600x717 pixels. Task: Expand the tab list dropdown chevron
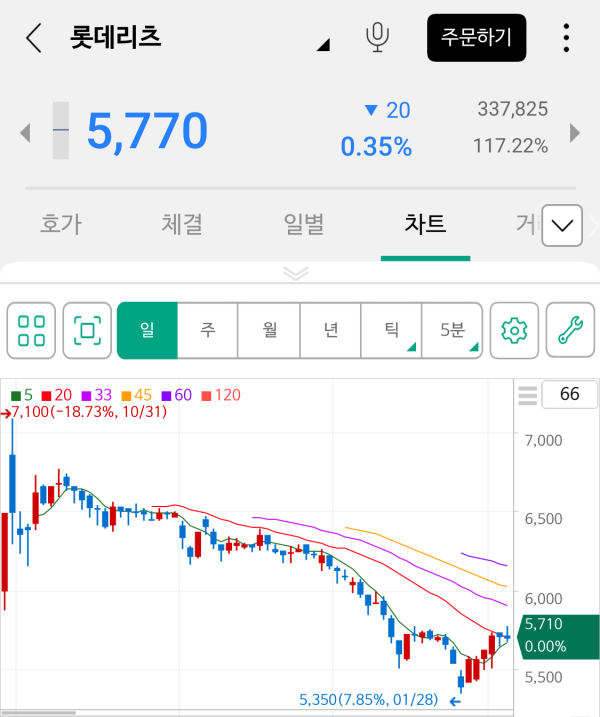coord(562,225)
